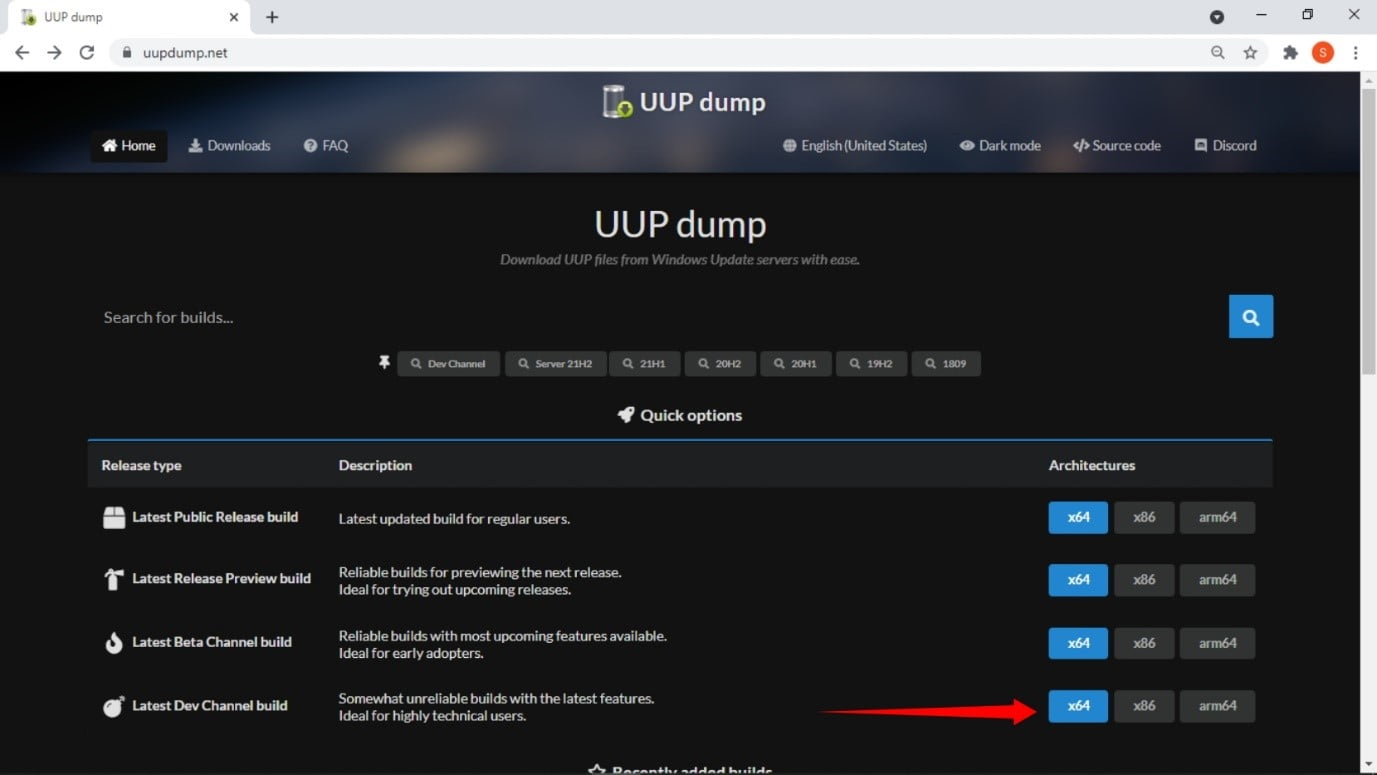Image resolution: width=1377 pixels, height=775 pixels.
Task: Click the UUP dump logo in header
Action: (683, 102)
